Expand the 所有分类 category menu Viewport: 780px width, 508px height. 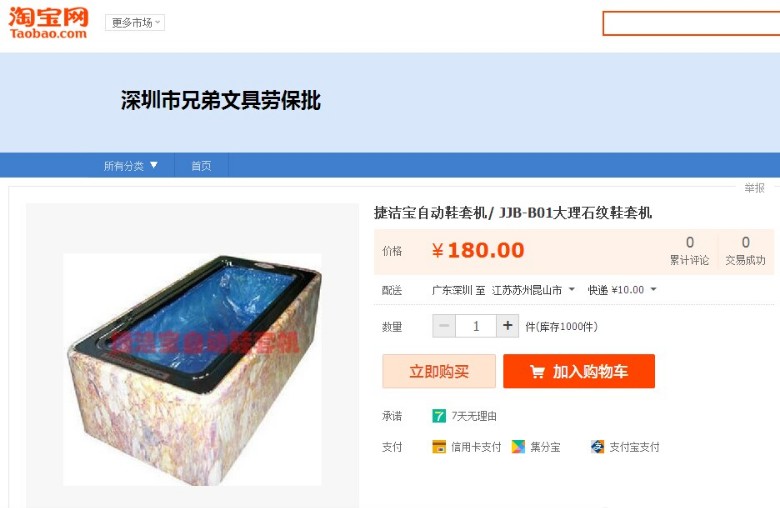[x=130, y=166]
